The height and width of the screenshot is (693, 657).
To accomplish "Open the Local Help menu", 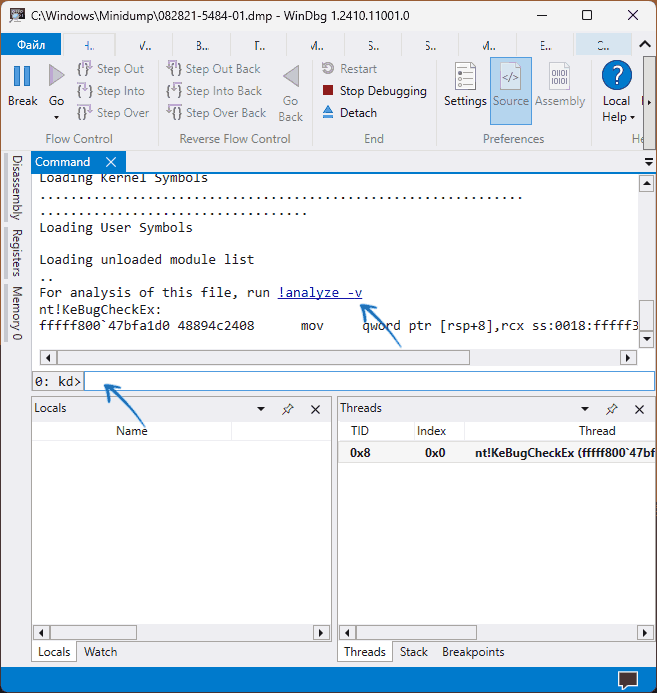I will coord(618,92).
